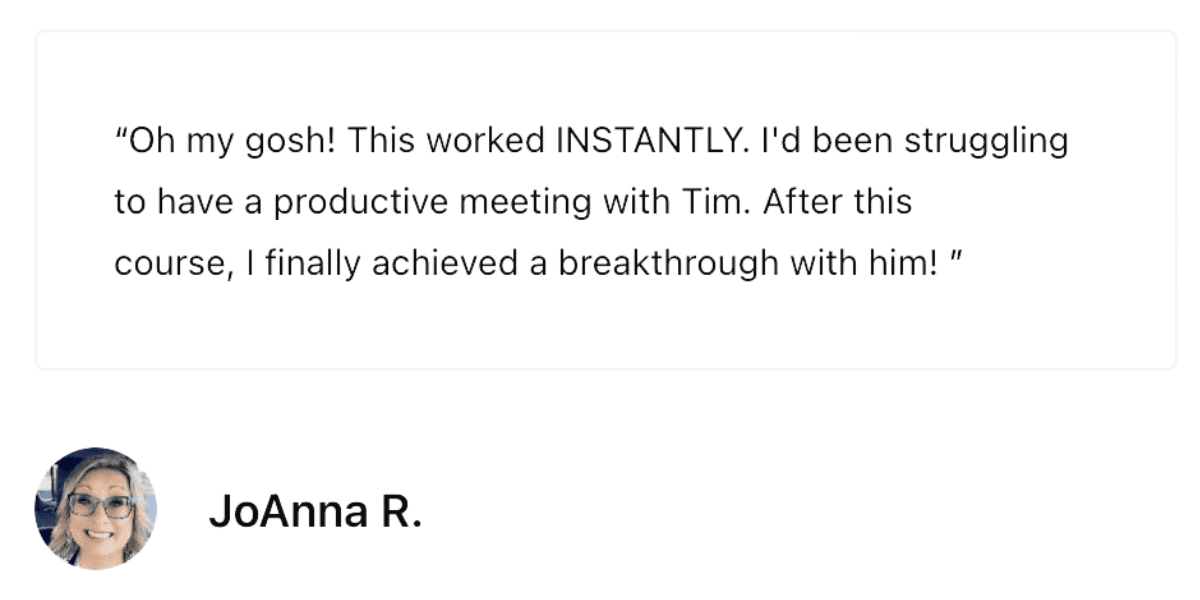The image size is (1200, 600).
Task: Click the word "This" after "gosh!"
Action: (x=383, y=142)
